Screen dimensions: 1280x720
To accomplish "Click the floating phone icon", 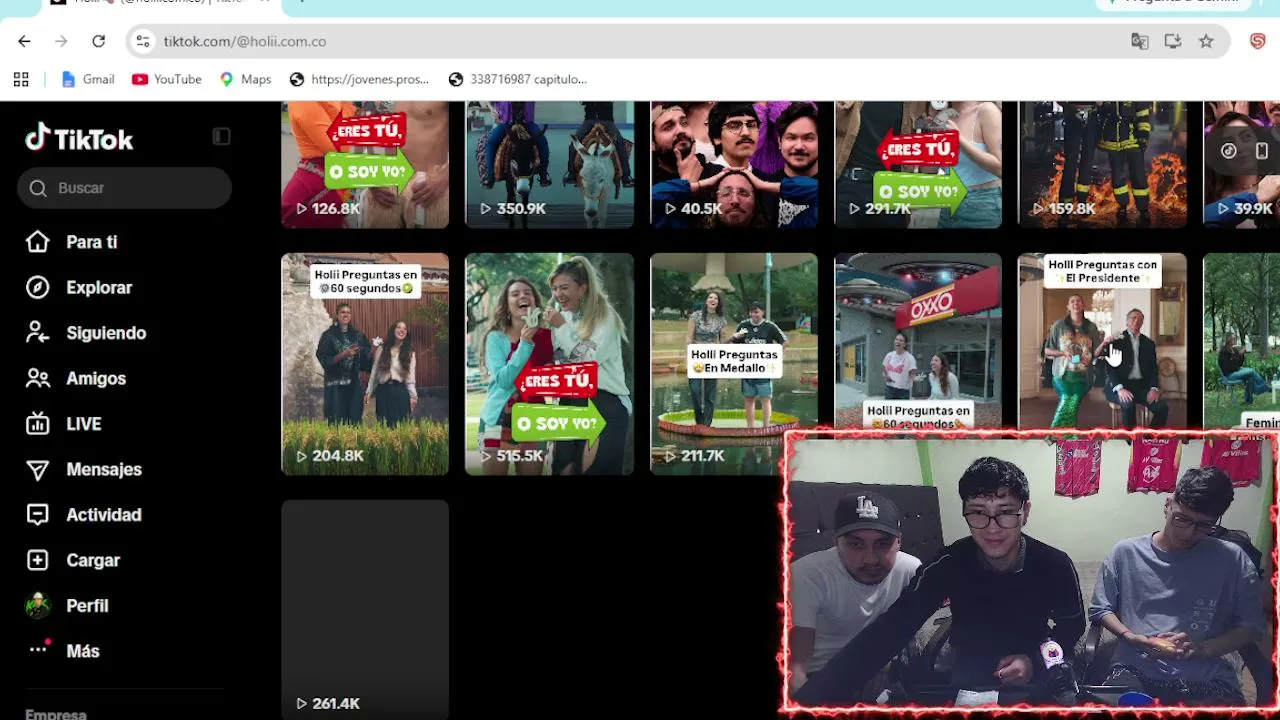I will coord(1262,151).
